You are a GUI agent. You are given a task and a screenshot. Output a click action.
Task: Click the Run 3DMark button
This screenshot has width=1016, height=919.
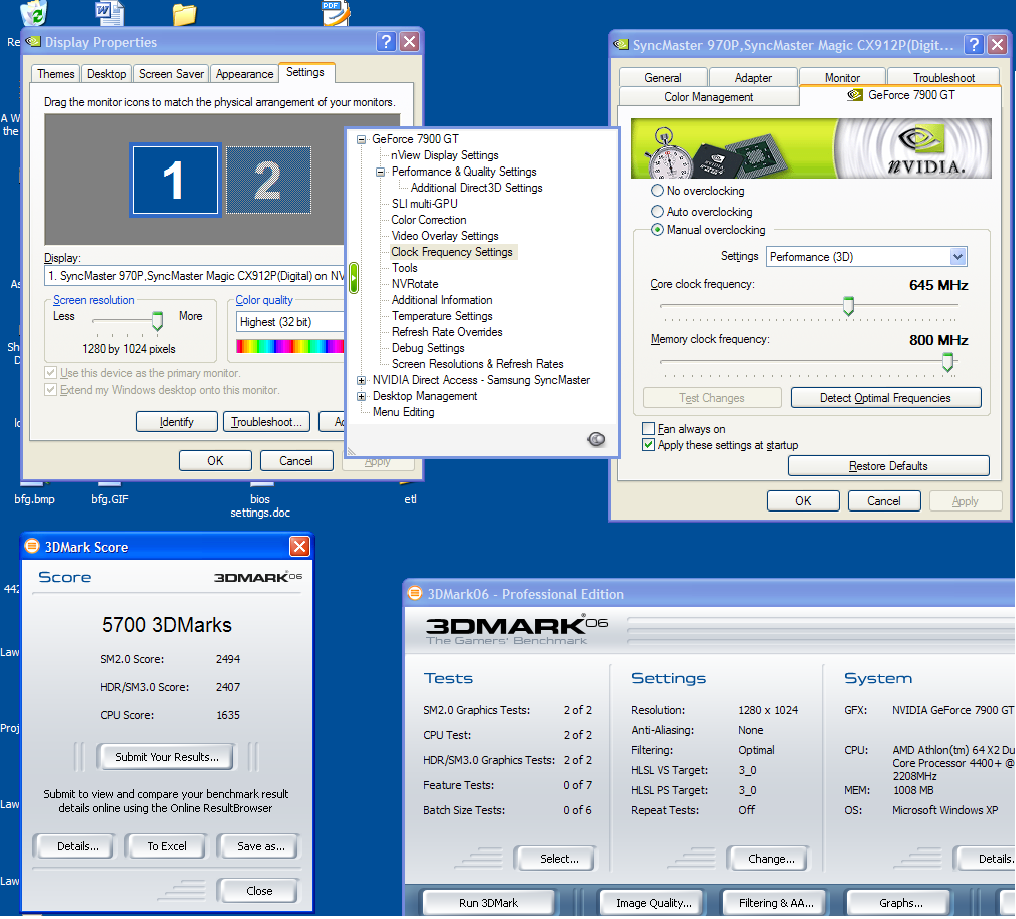[x=489, y=903]
